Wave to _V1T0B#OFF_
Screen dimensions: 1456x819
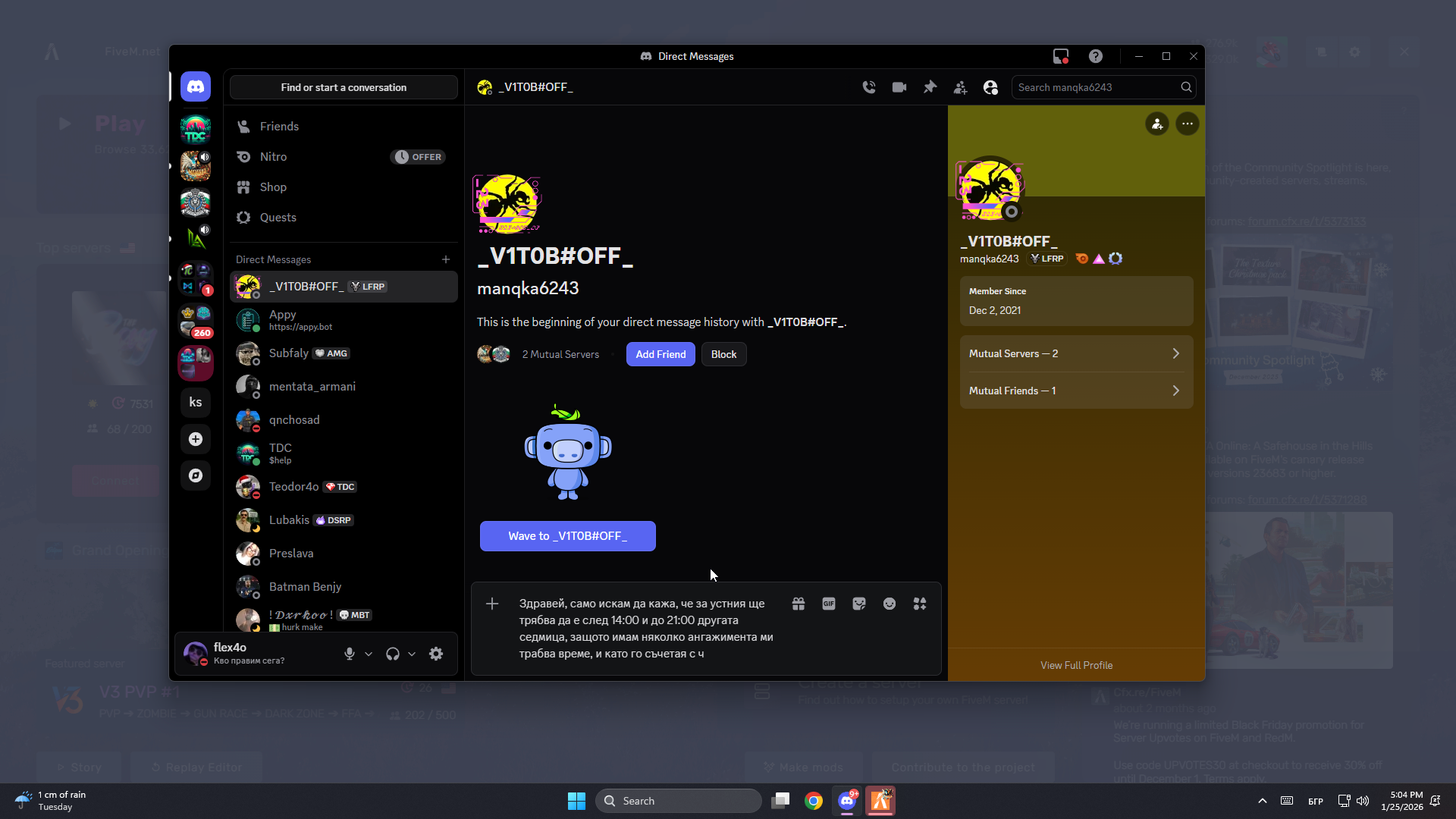click(x=568, y=536)
